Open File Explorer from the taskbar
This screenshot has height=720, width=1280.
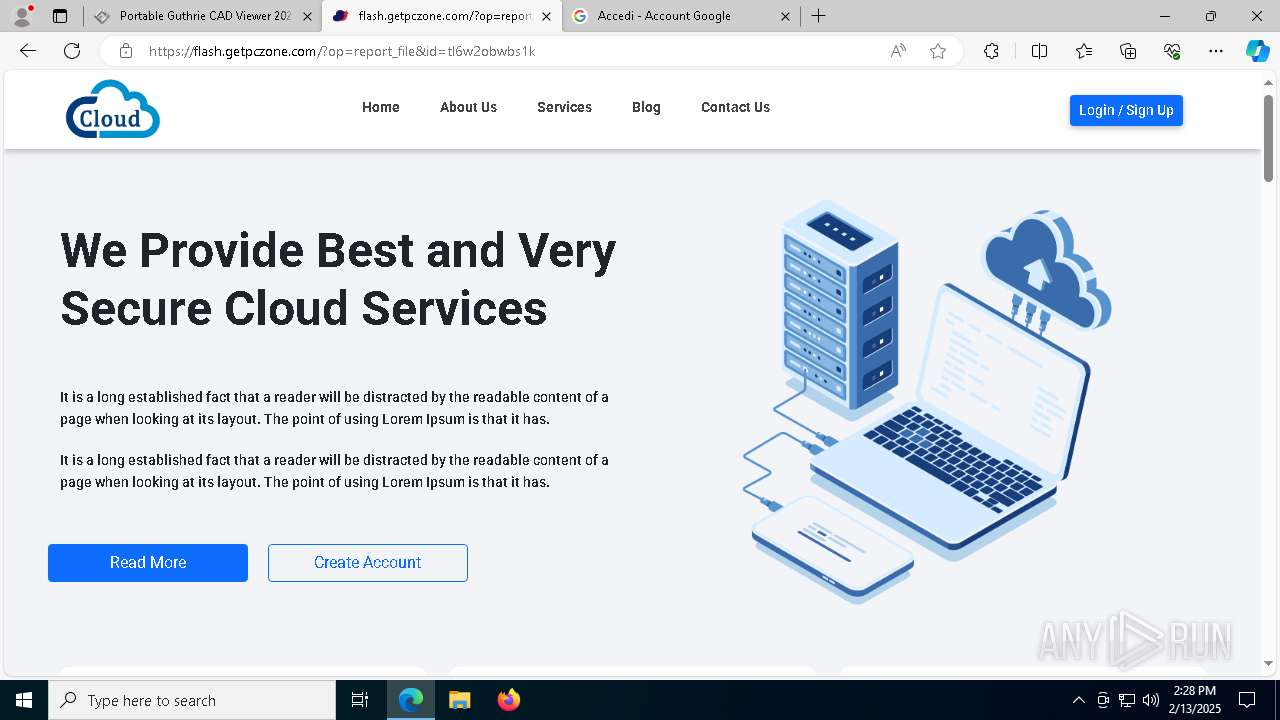click(x=459, y=700)
